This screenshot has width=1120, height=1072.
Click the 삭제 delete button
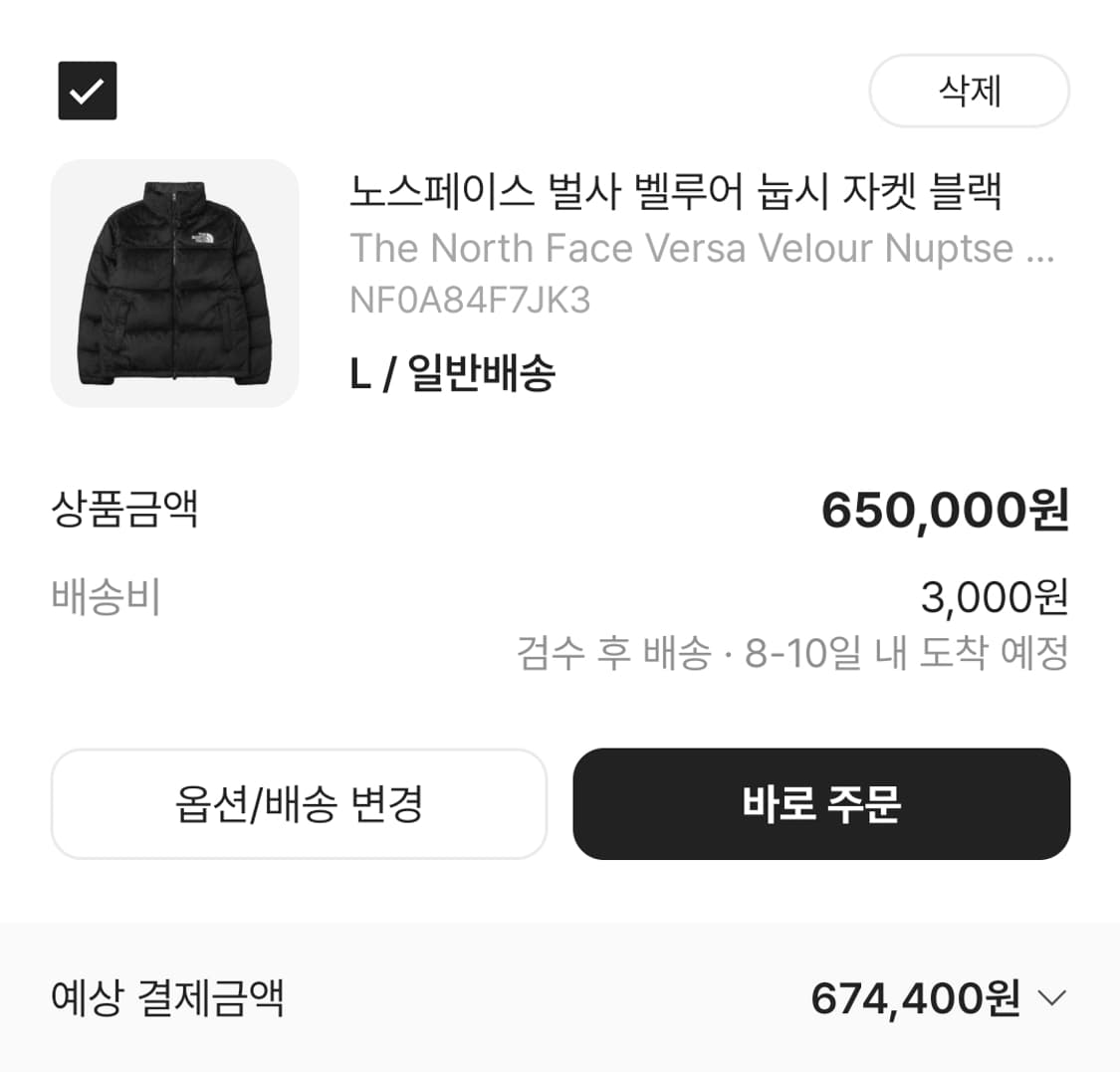tap(969, 91)
